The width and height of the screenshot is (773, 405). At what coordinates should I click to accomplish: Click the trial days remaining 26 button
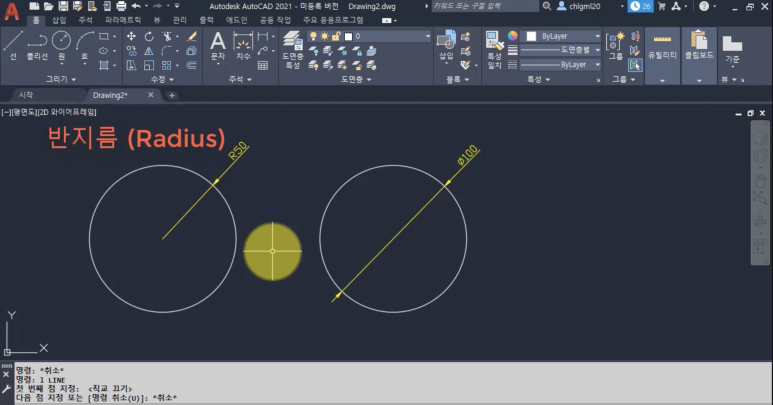pyautogui.click(x=640, y=6)
